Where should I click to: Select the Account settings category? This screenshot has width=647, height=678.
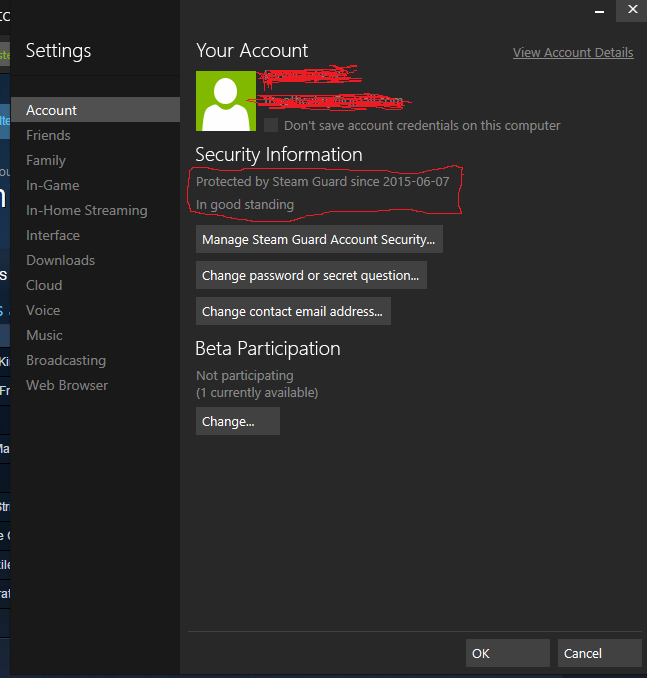point(95,110)
